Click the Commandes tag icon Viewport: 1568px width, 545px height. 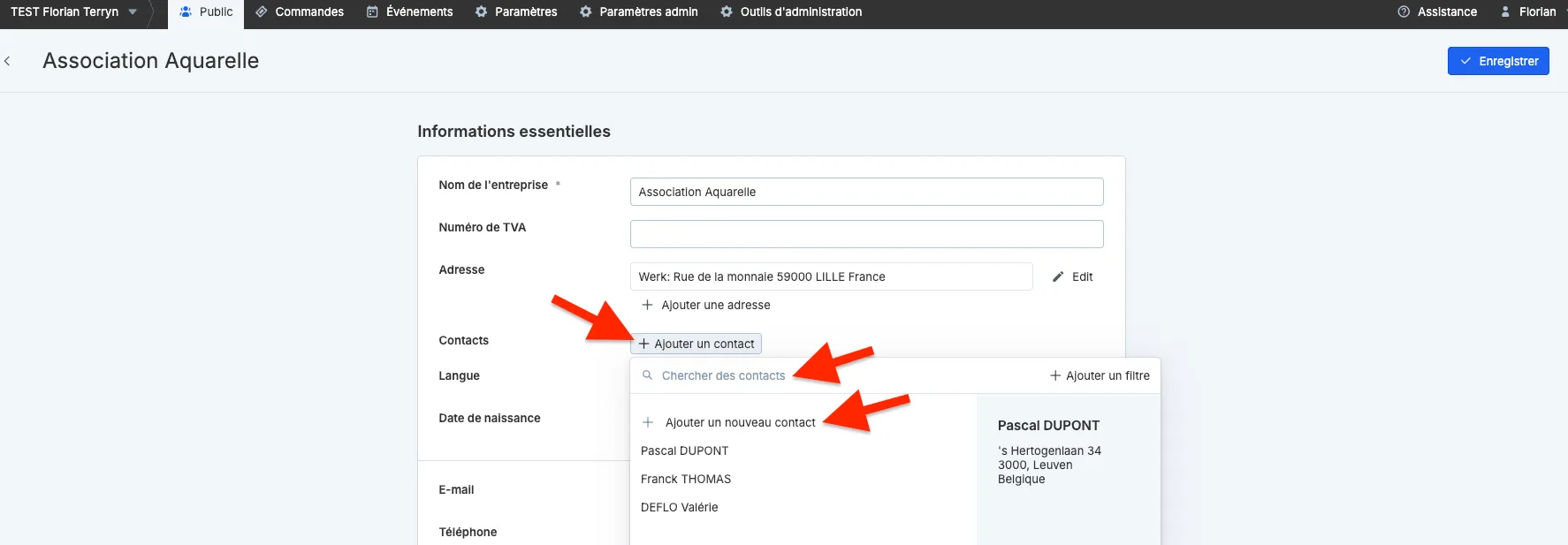[261, 11]
